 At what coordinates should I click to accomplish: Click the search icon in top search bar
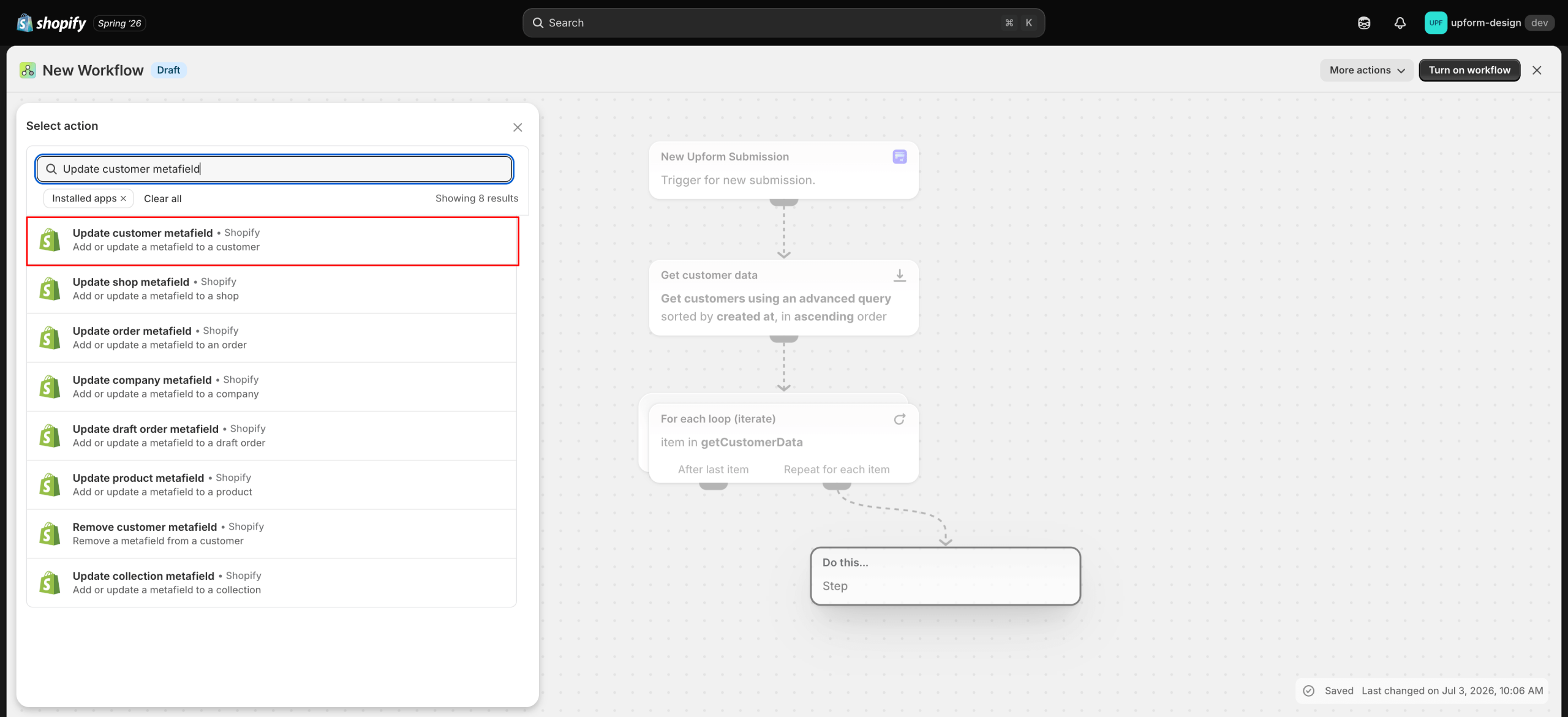point(538,23)
